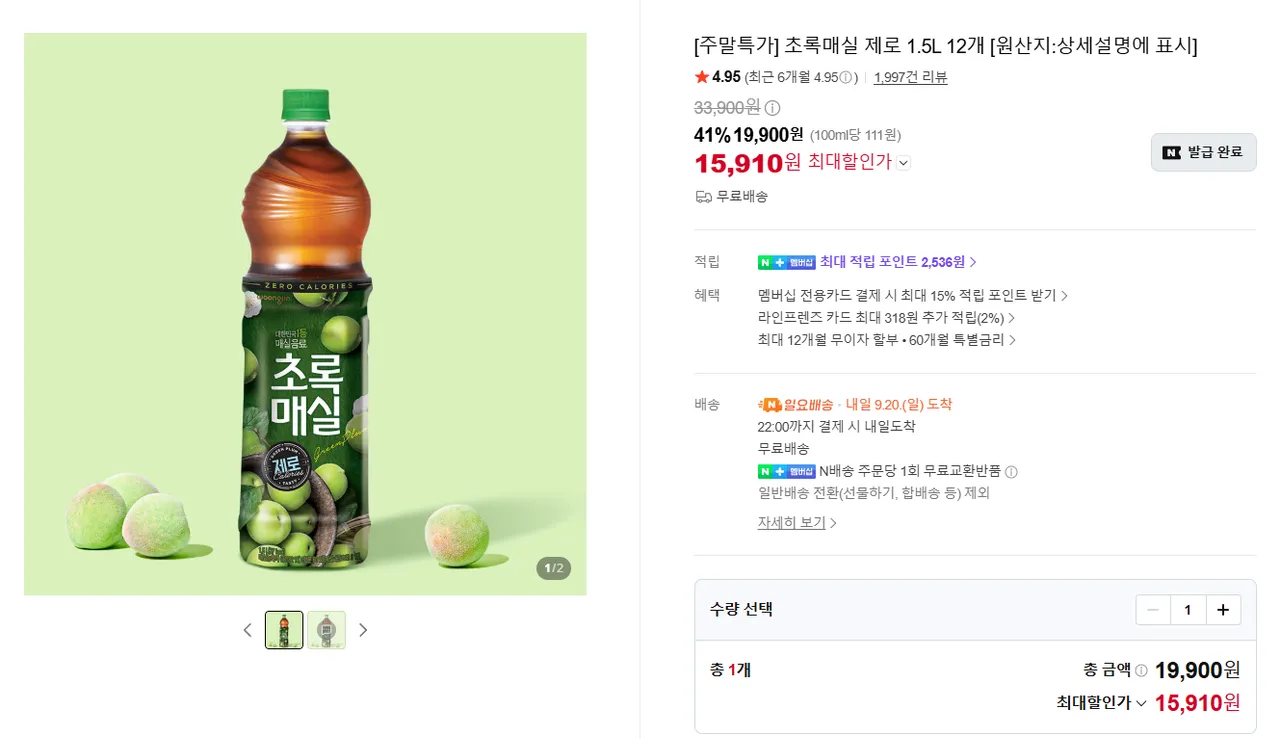1280x739 pixels.
Task: Click the info icon next to 최근 6개월 rating
Action: click(x=846, y=77)
